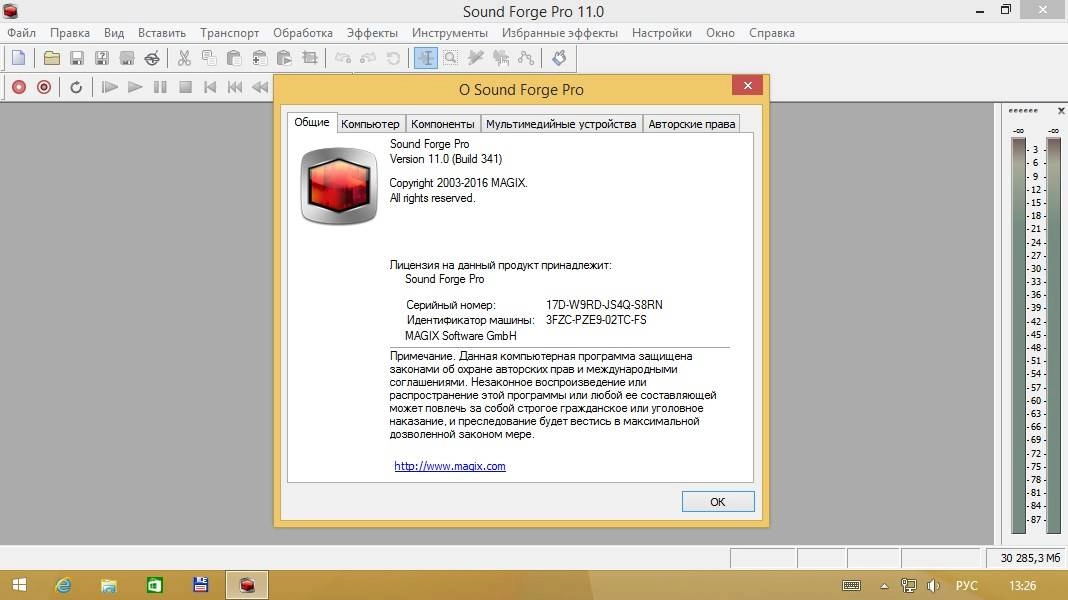Open File Explorer from the taskbar

(109, 585)
